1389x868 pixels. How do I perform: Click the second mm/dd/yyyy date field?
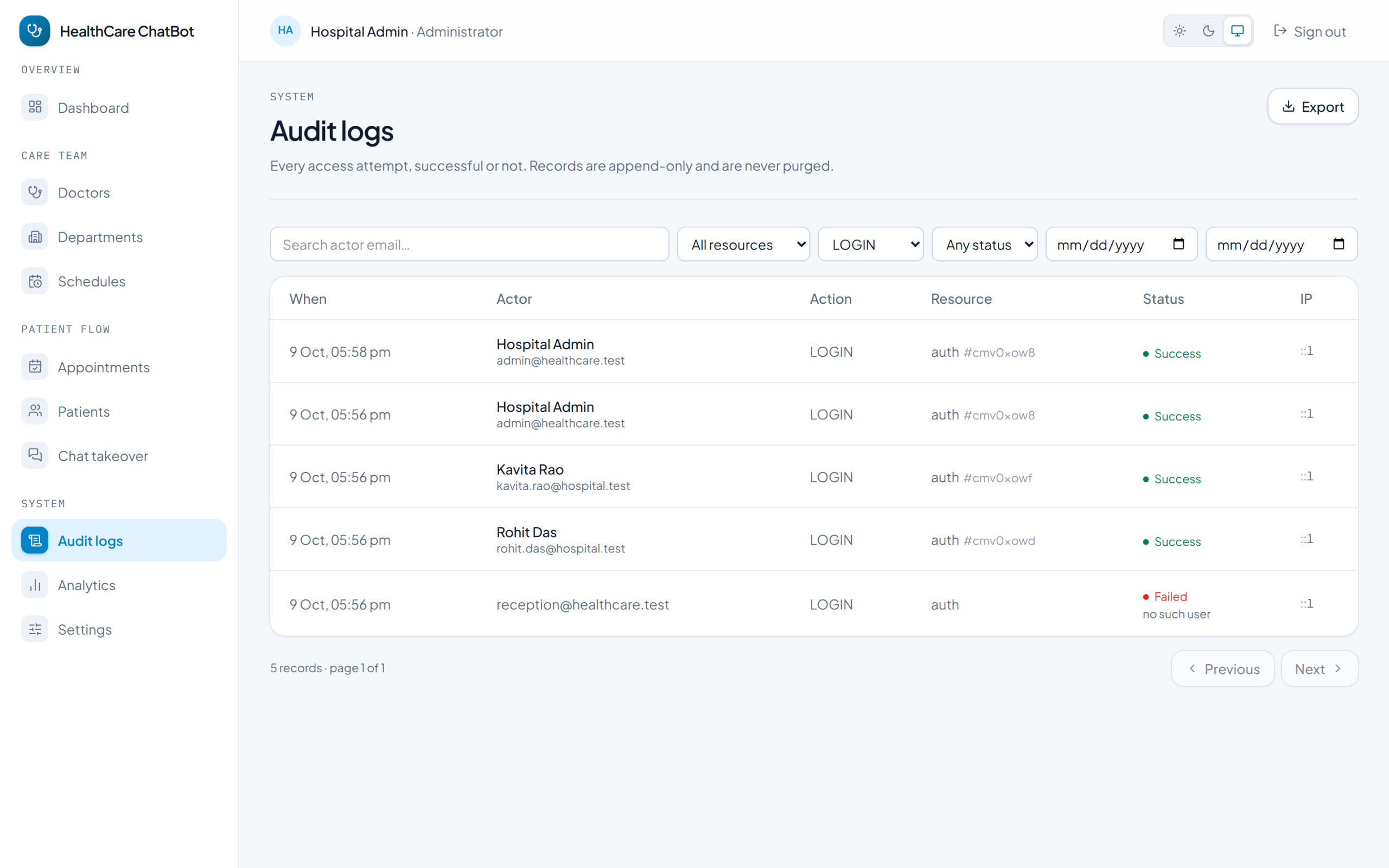[1281, 245]
